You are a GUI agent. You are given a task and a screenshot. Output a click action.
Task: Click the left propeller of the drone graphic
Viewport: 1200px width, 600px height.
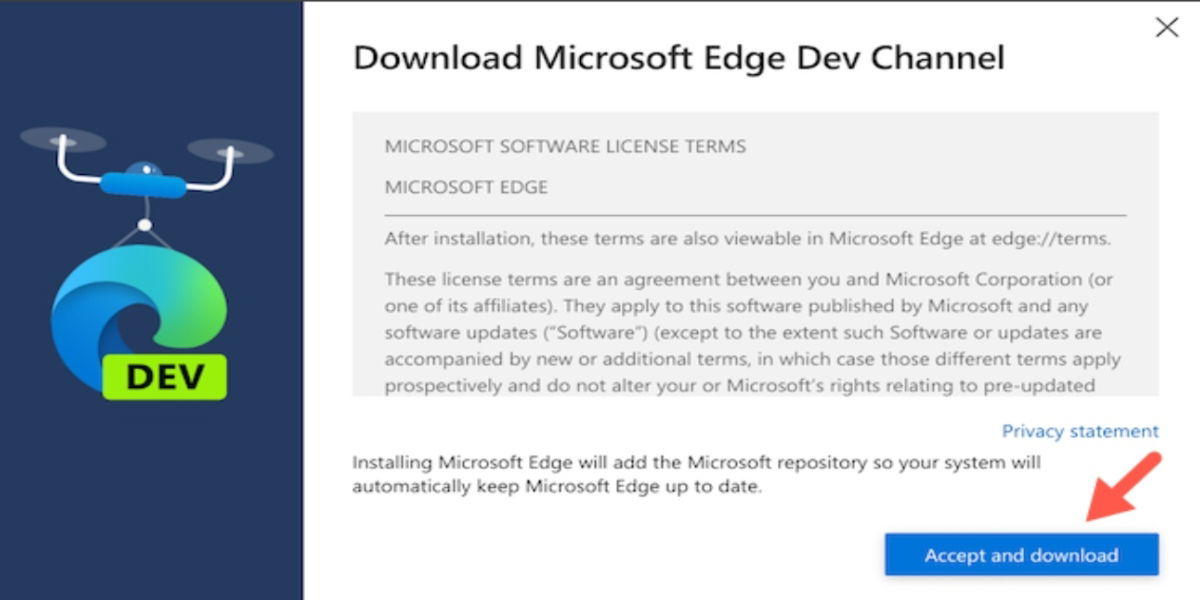coord(63,140)
